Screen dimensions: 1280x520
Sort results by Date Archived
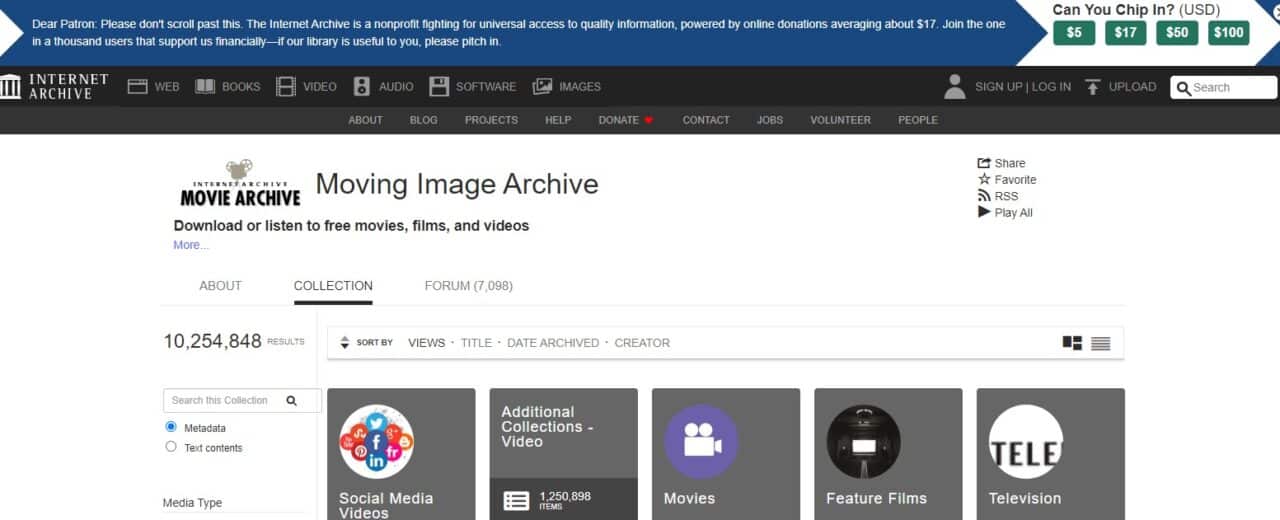point(553,343)
